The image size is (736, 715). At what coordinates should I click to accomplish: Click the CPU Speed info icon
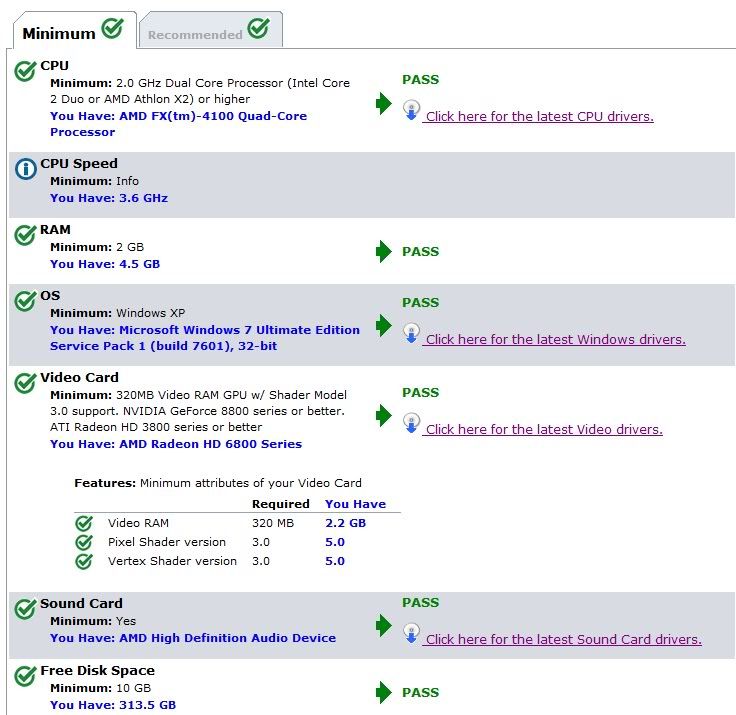[26, 169]
